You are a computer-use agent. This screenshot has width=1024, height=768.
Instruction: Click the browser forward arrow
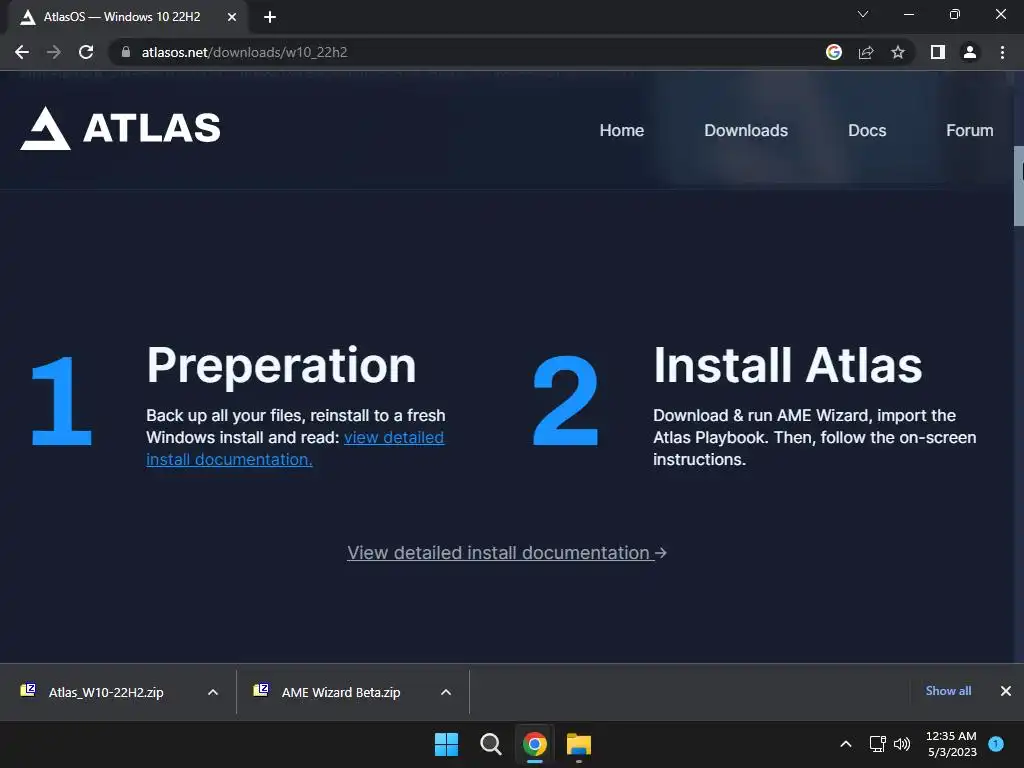click(54, 52)
